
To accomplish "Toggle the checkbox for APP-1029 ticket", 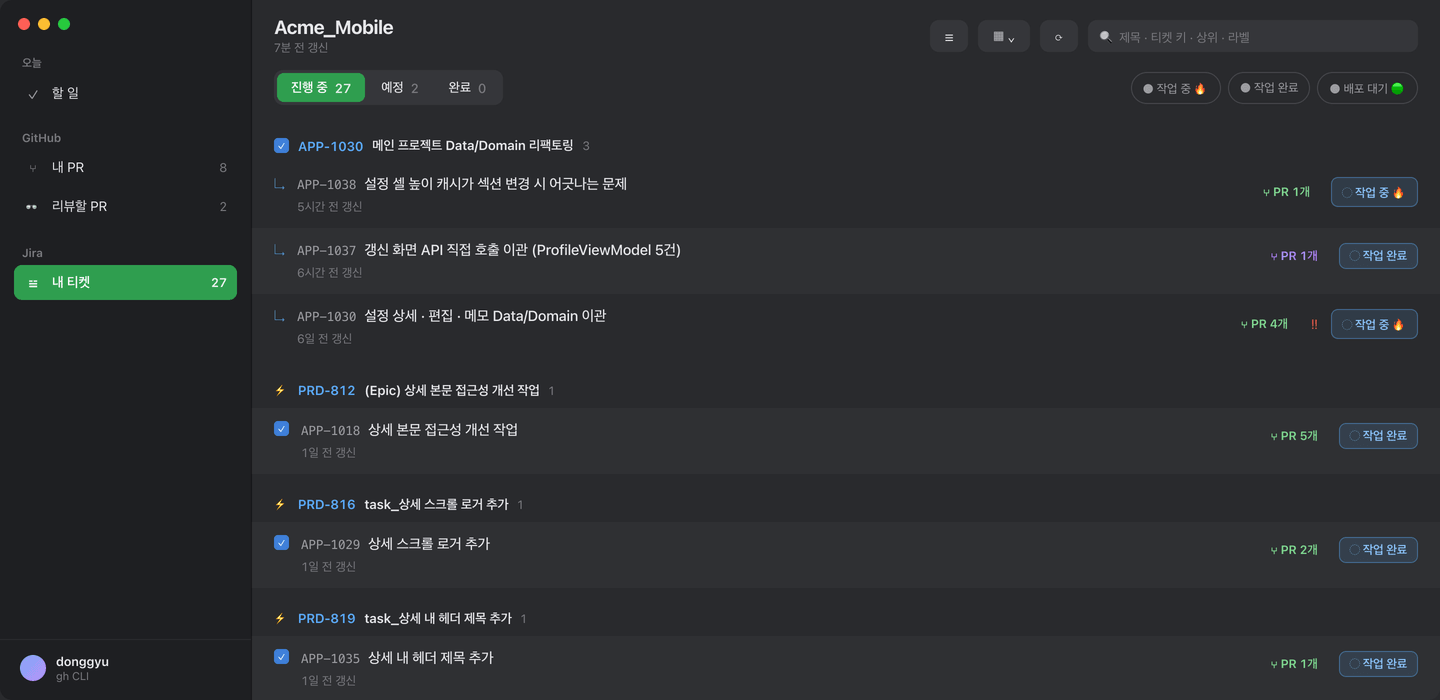I will click(281, 543).
